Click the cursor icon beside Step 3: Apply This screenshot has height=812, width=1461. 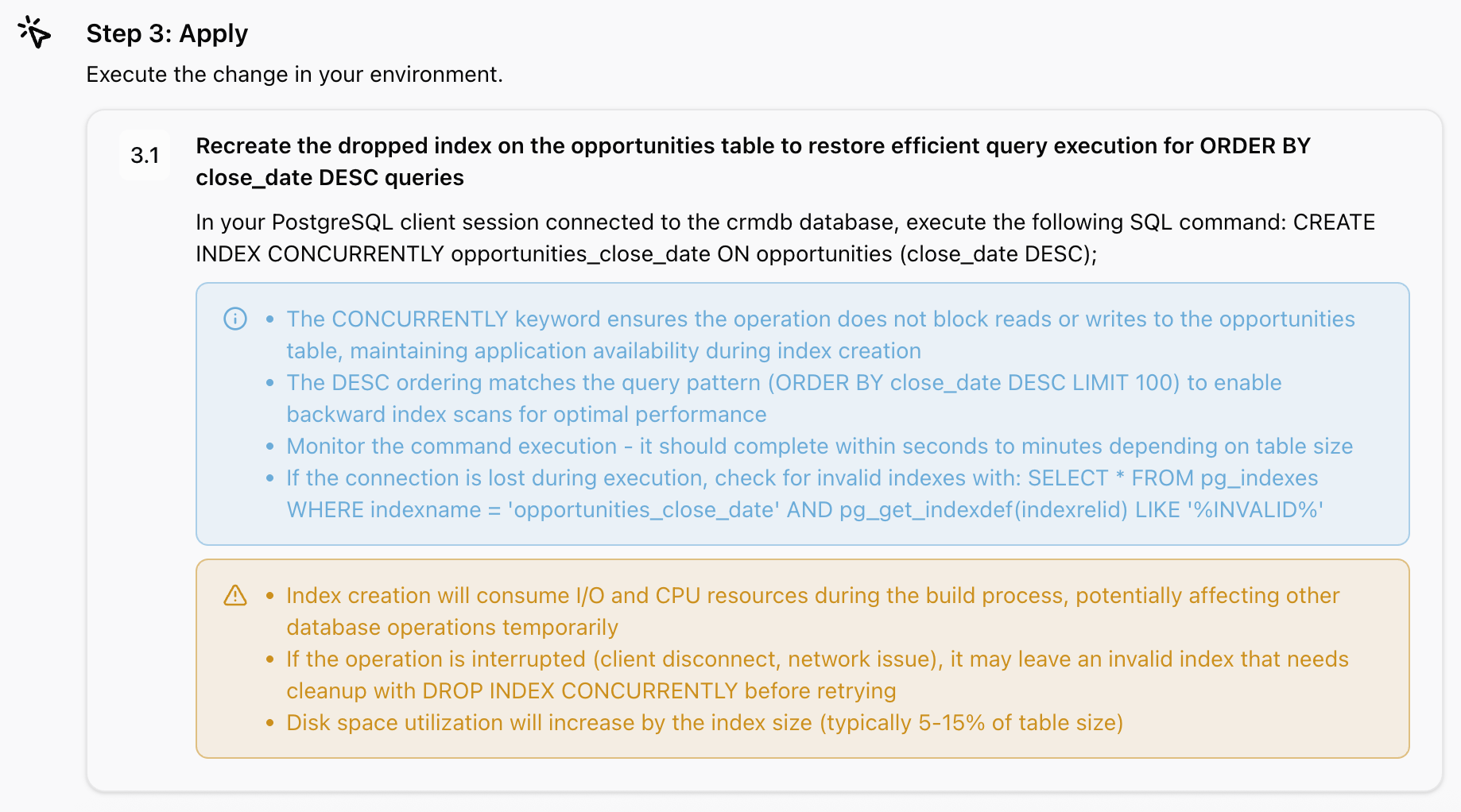[34, 33]
